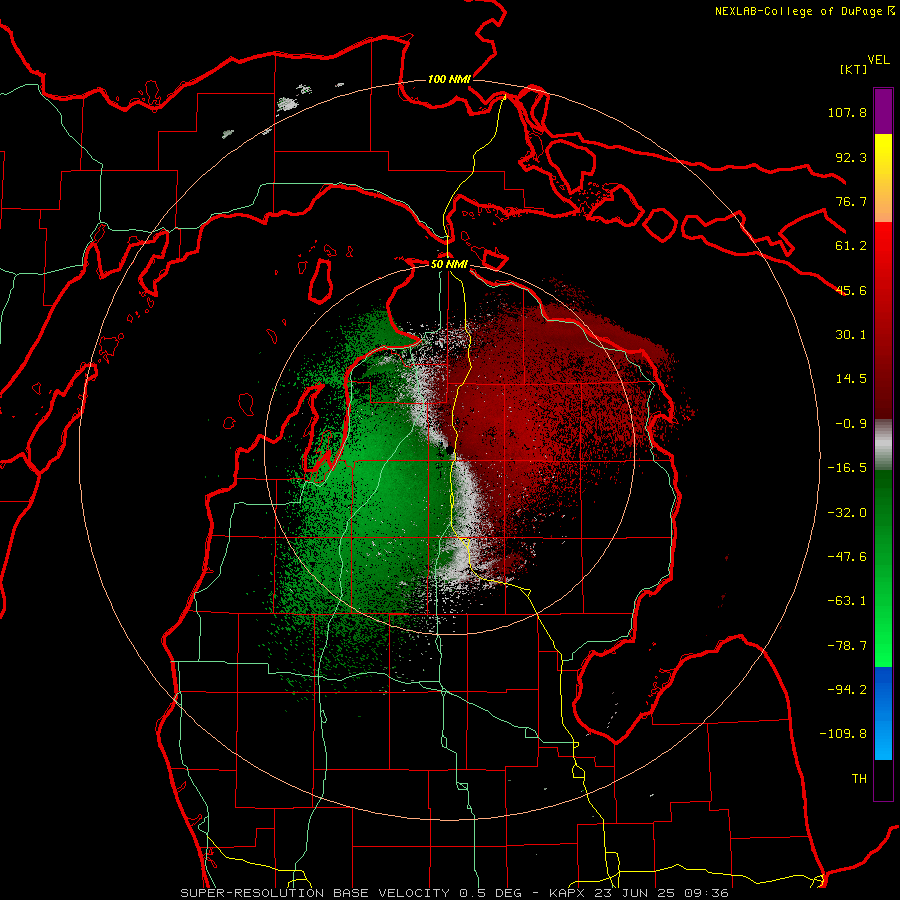Image resolution: width=900 pixels, height=900 pixels.
Task: Click the 61.2 velocity scale value
Action: (851, 246)
